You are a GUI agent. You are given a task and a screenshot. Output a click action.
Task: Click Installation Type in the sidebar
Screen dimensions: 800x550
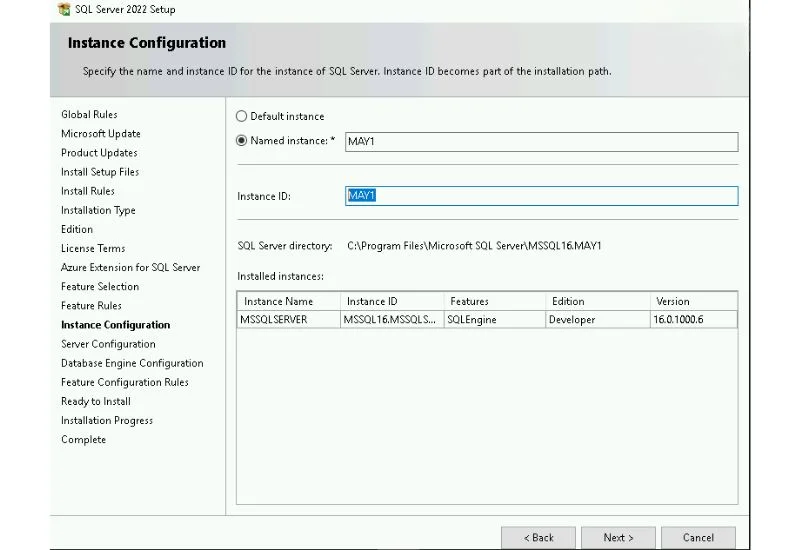tap(98, 210)
